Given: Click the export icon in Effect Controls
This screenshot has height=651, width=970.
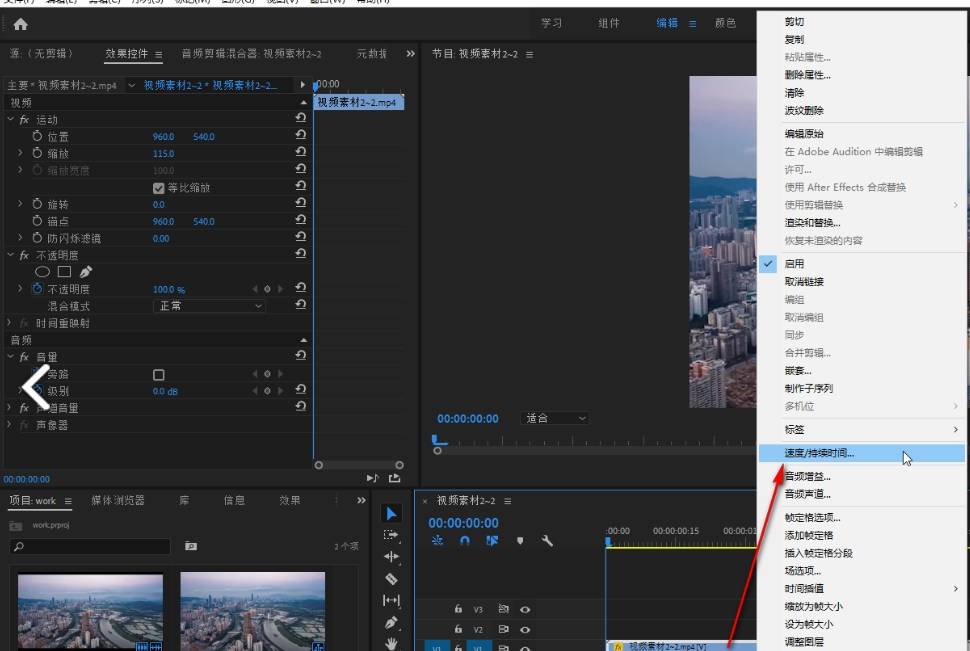Looking at the screenshot, I should 394,478.
